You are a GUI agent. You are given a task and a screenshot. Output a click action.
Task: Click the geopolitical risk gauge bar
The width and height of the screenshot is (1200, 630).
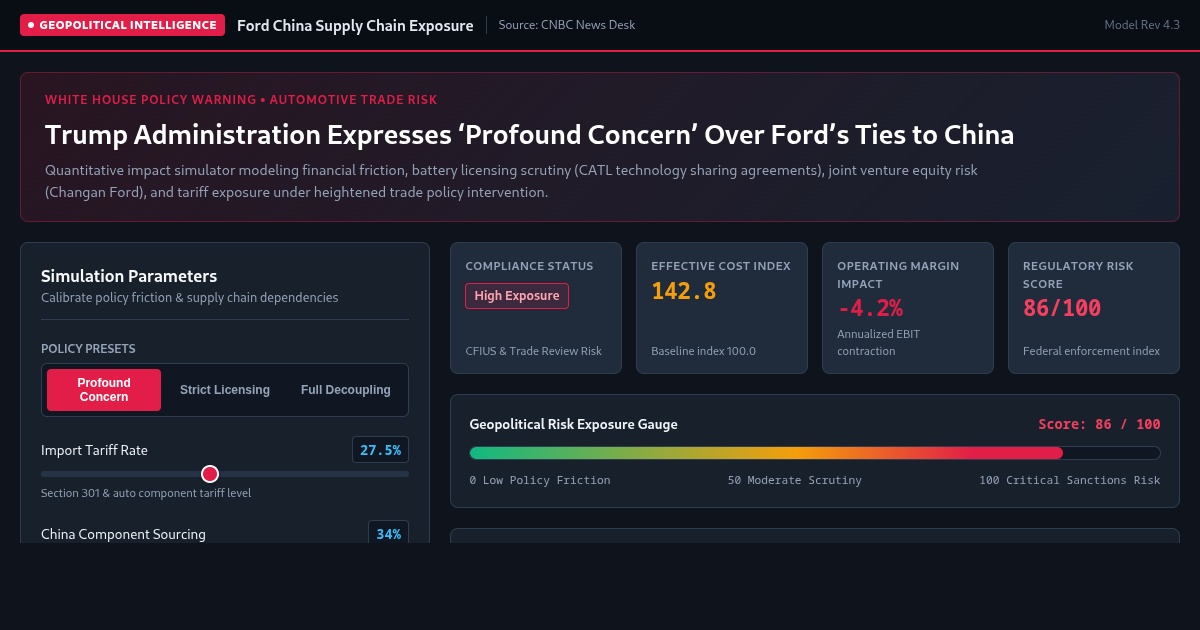click(815, 453)
